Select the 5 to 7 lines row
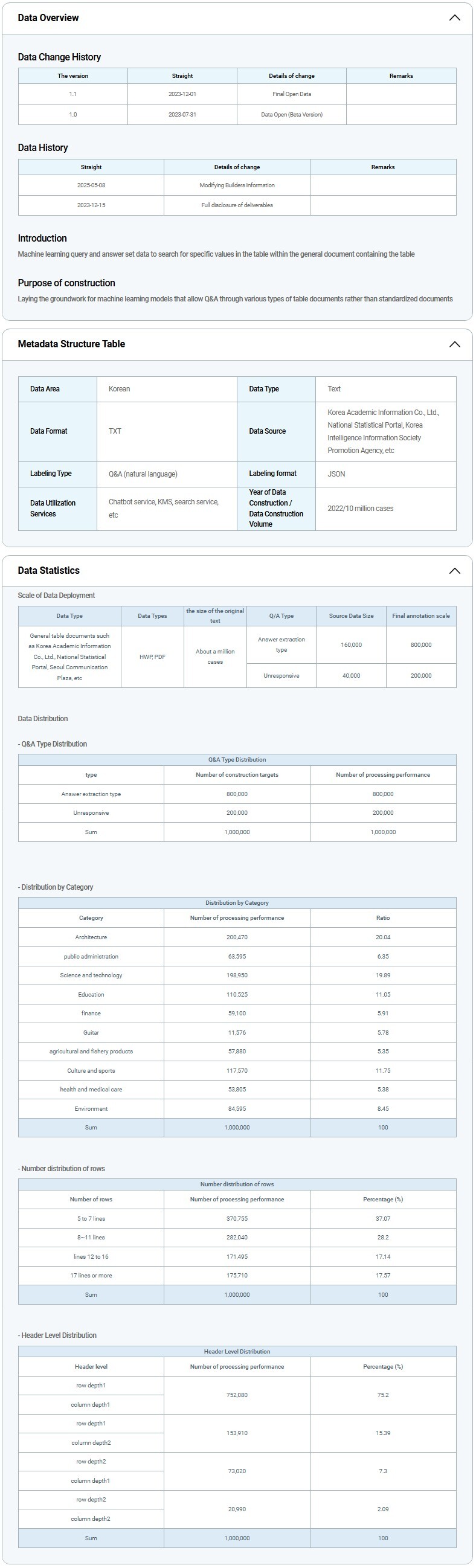The width and height of the screenshot is (476, 1568). 91,1218
